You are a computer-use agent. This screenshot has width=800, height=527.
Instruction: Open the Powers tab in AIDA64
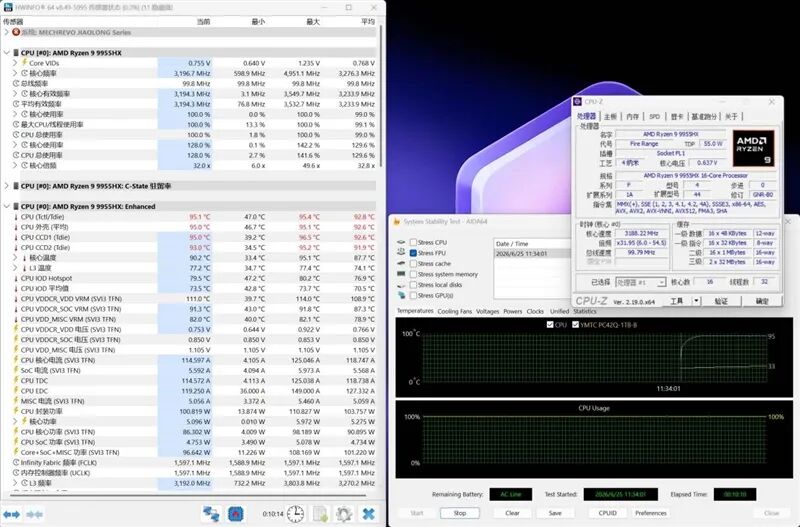point(513,311)
